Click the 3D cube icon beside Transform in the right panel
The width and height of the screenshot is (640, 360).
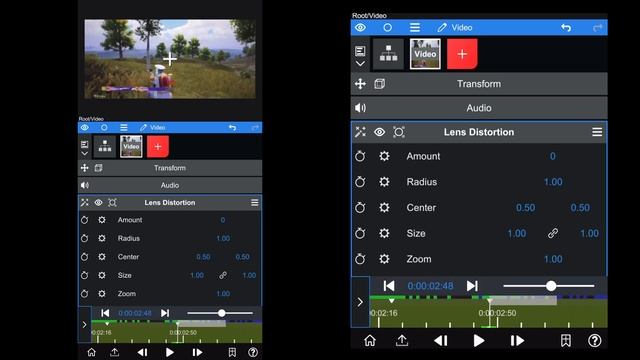coord(380,84)
